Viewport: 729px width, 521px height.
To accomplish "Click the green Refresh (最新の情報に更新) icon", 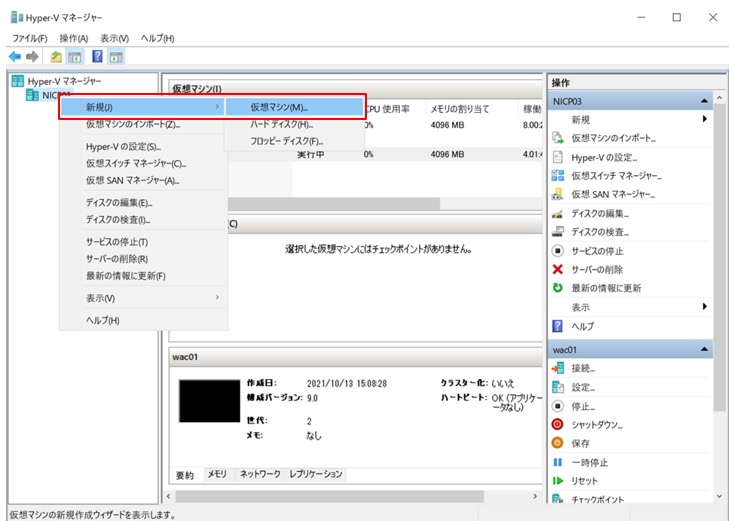I will (x=558, y=288).
